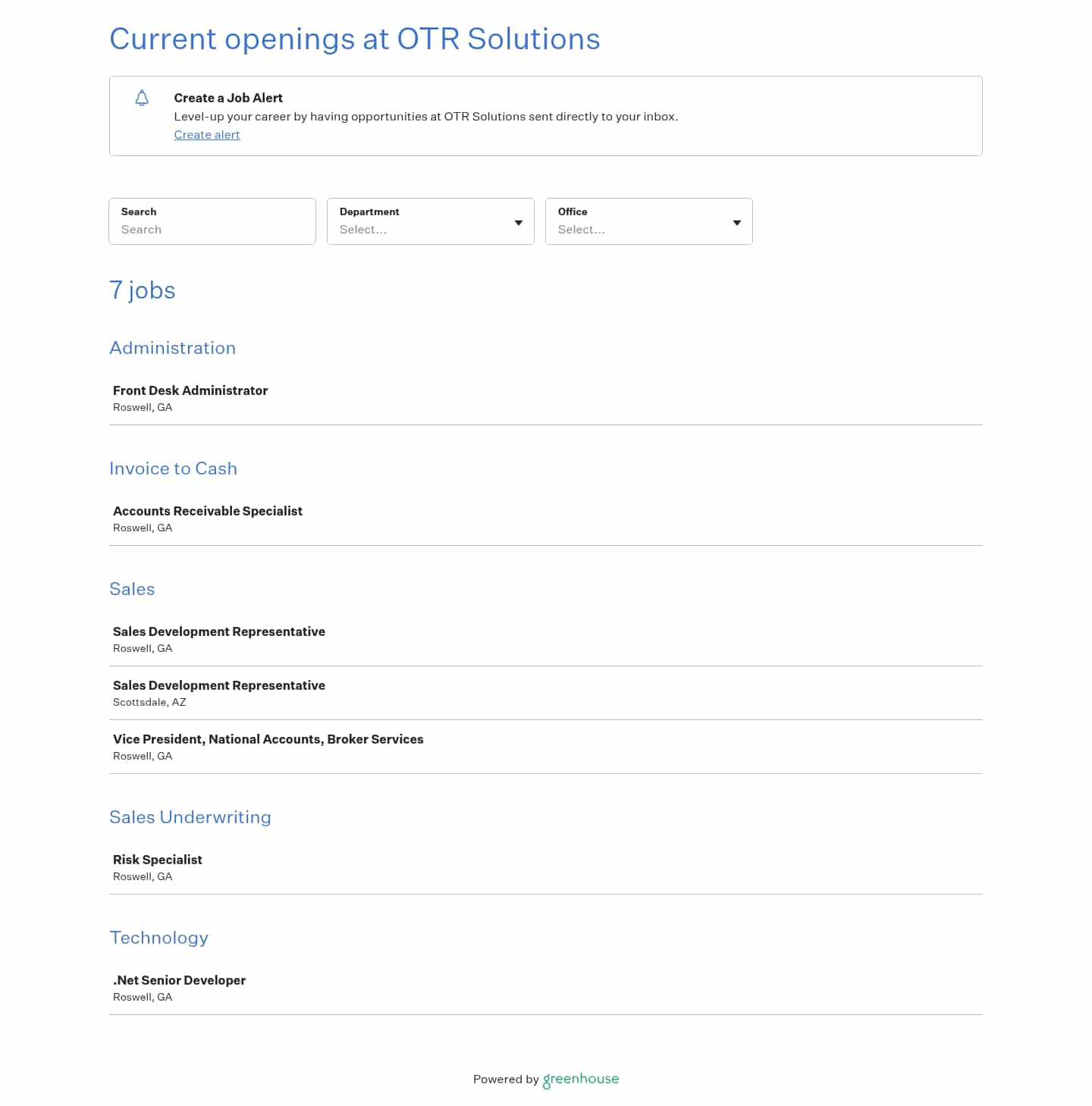The image size is (1092, 1106).
Task: Click the Department dropdown arrow
Action: click(519, 223)
